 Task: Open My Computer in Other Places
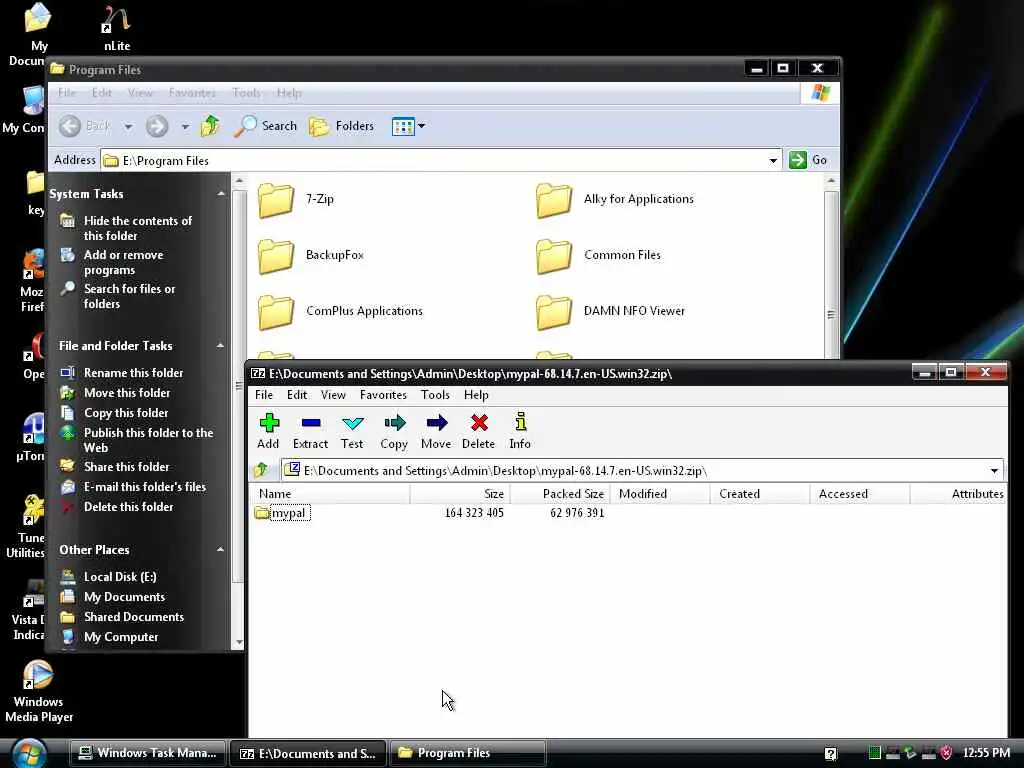pyautogui.click(x=109, y=637)
